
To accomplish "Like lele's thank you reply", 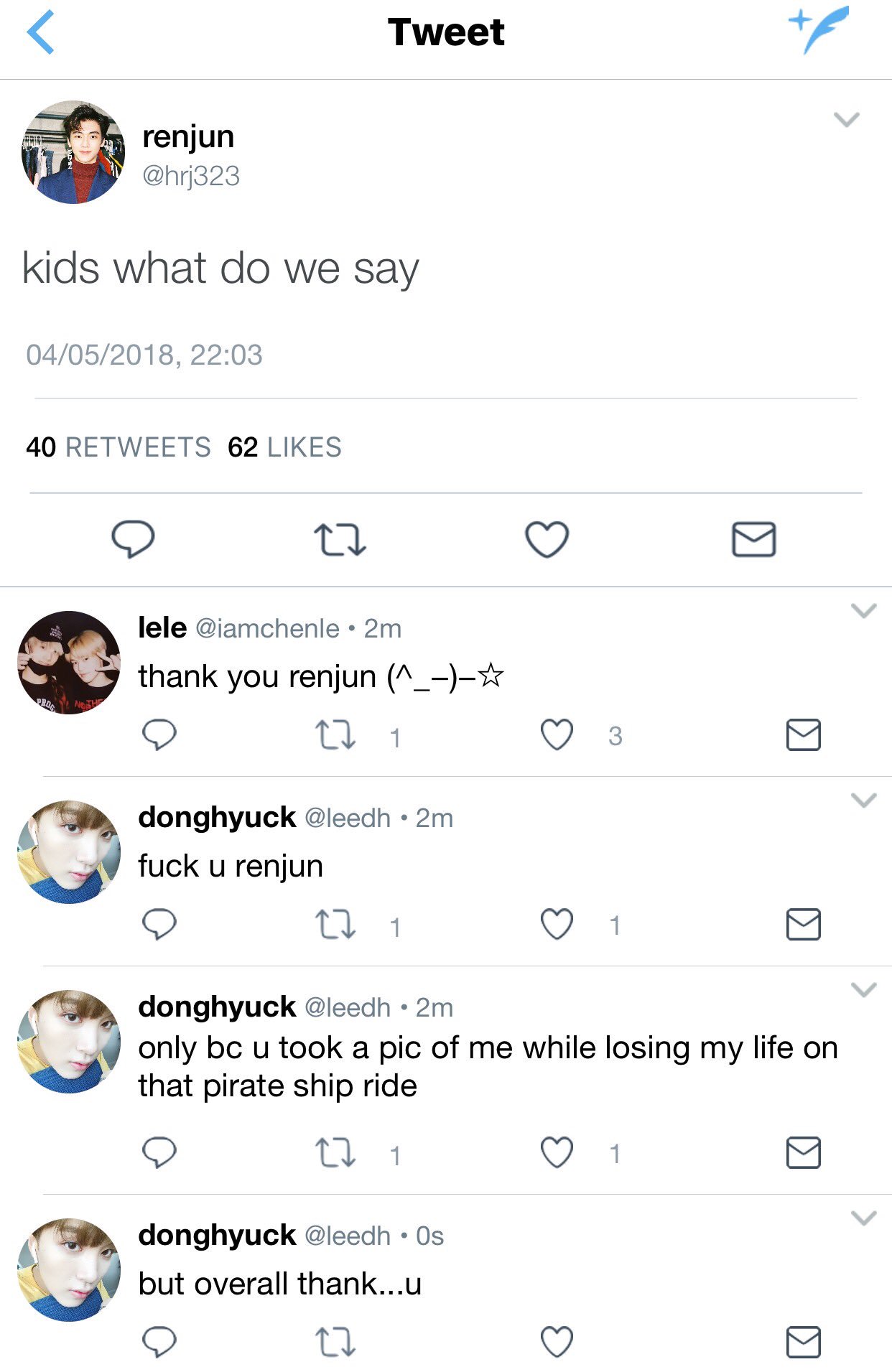I will click(557, 734).
